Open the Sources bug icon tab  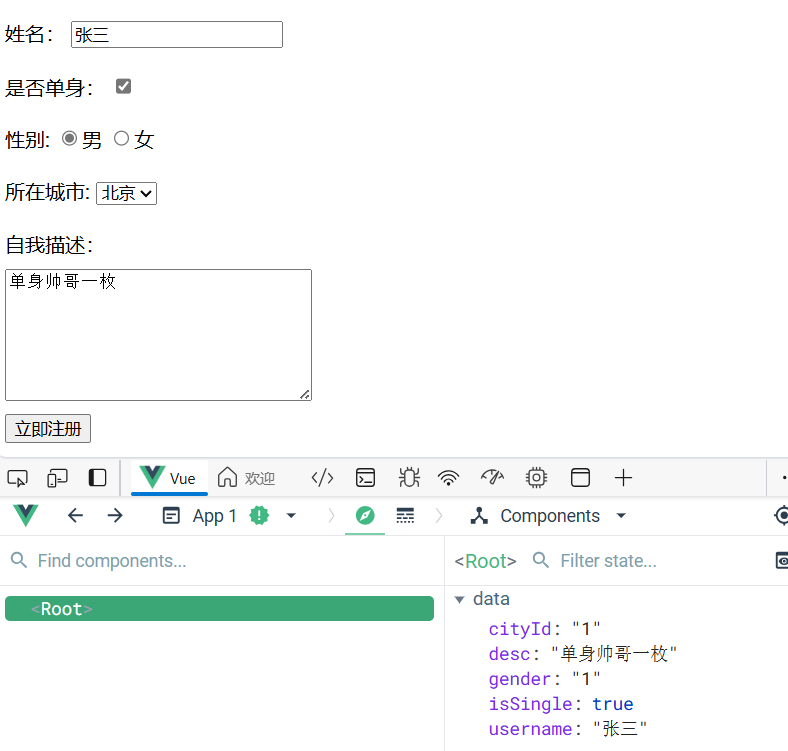409,478
